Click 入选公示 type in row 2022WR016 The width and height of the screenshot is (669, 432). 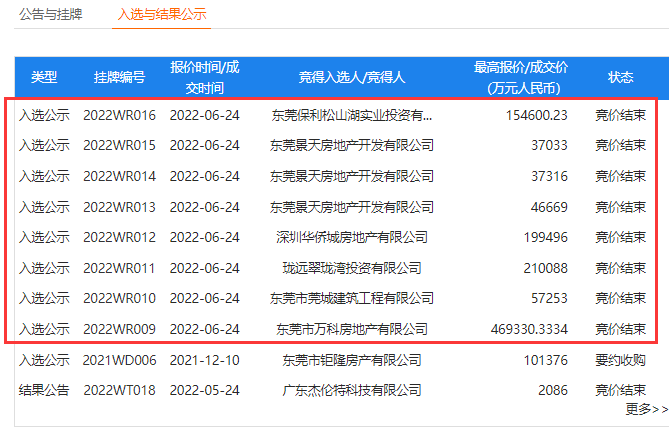pyautogui.click(x=44, y=115)
